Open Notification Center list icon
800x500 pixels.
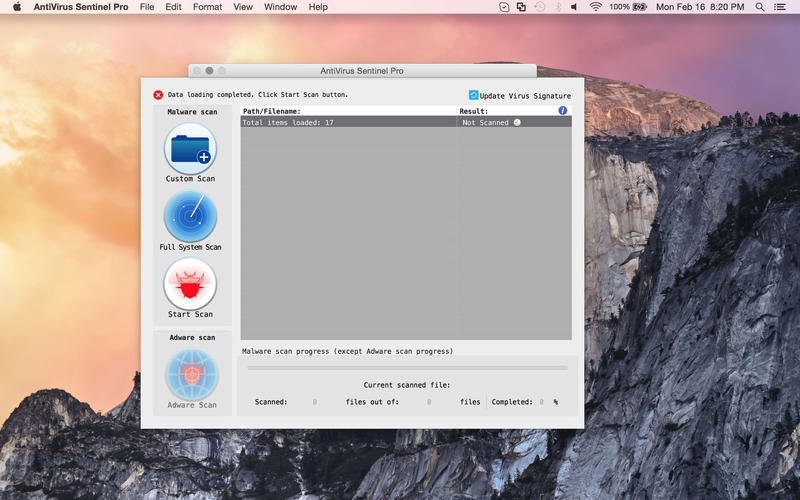click(780, 7)
